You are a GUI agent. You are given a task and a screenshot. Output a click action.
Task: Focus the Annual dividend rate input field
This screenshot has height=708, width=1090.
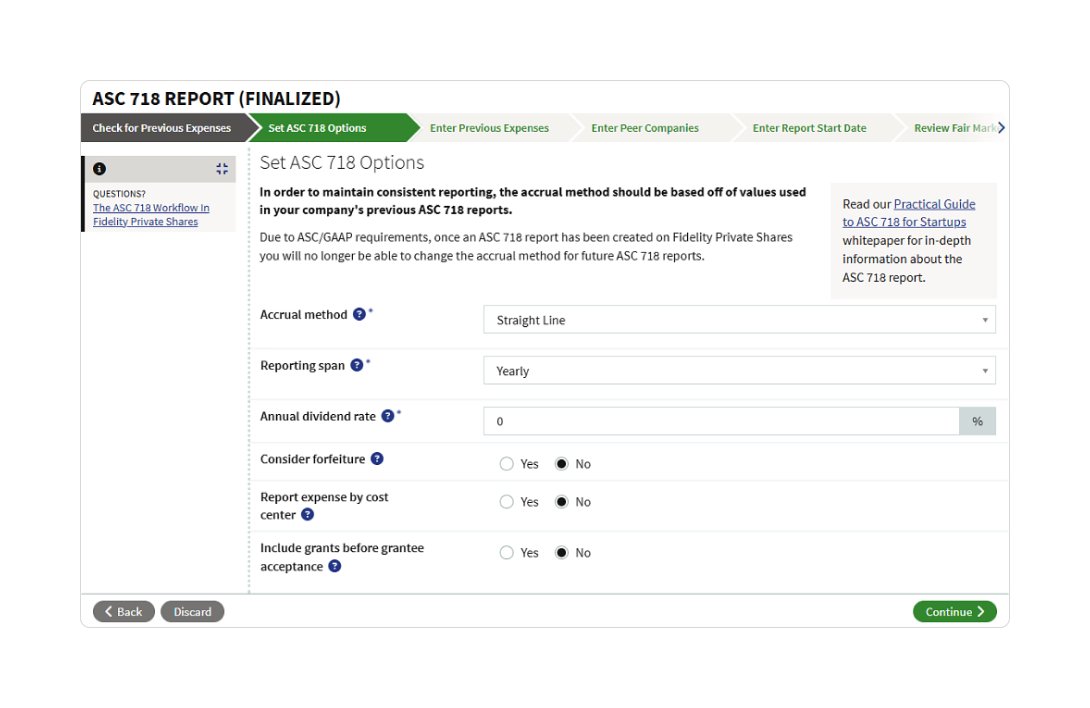click(722, 421)
